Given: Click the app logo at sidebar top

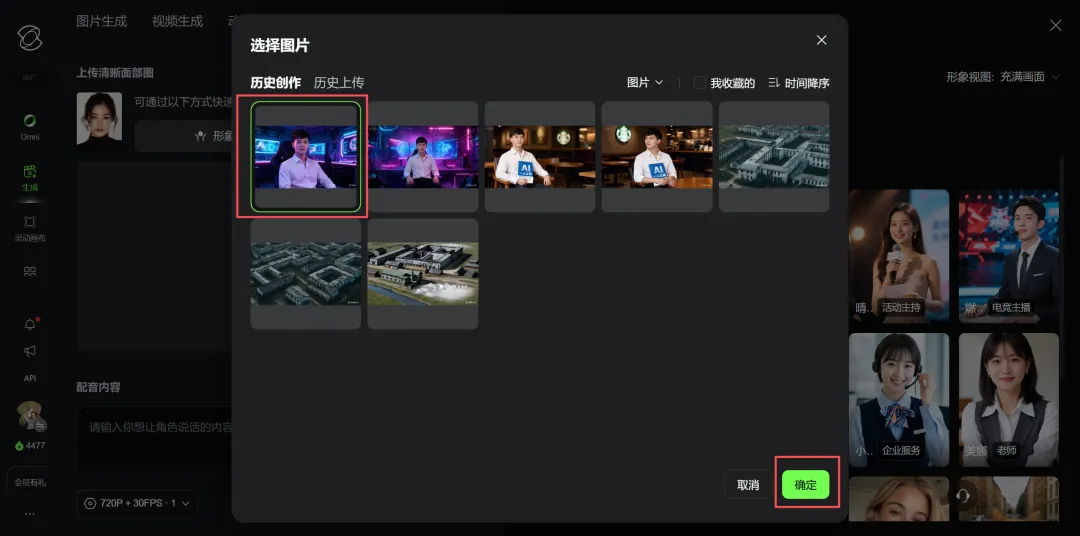Looking at the screenshot, I should point(30,38).
